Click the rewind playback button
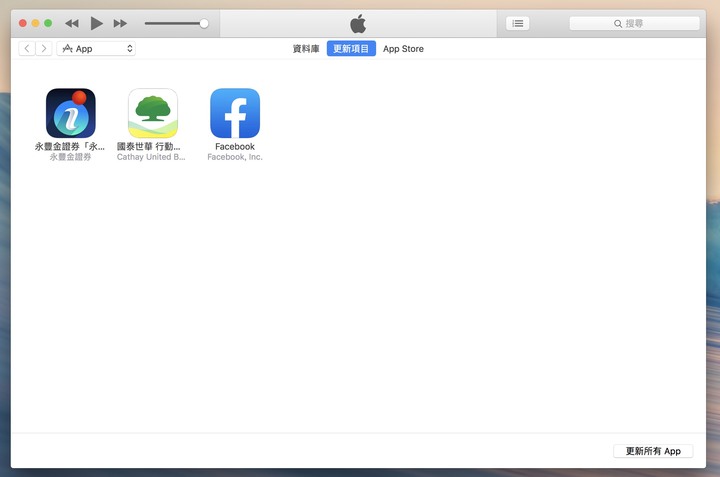The image size is (720, 477). (x=72, y=23)
